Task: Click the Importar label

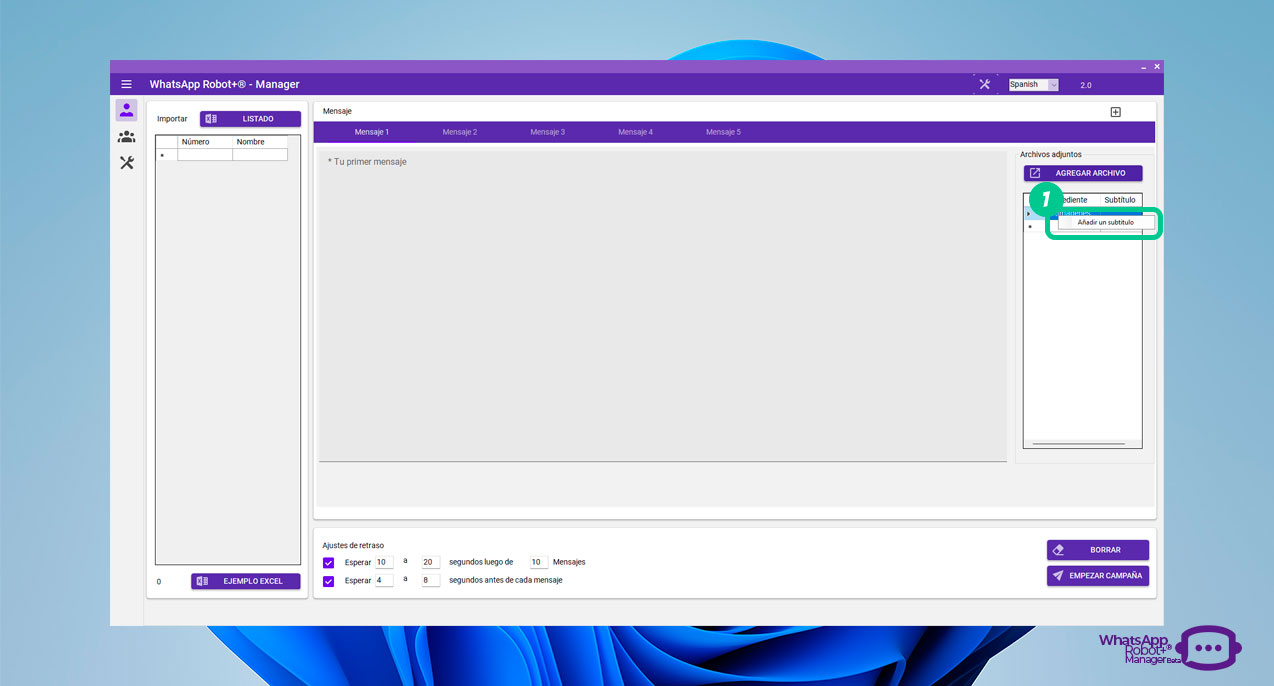Action: coord(172,119)
